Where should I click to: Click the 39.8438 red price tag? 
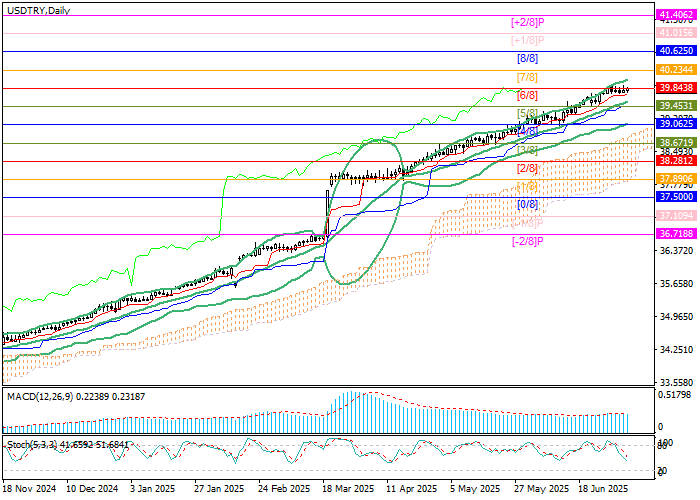[676, 88]
